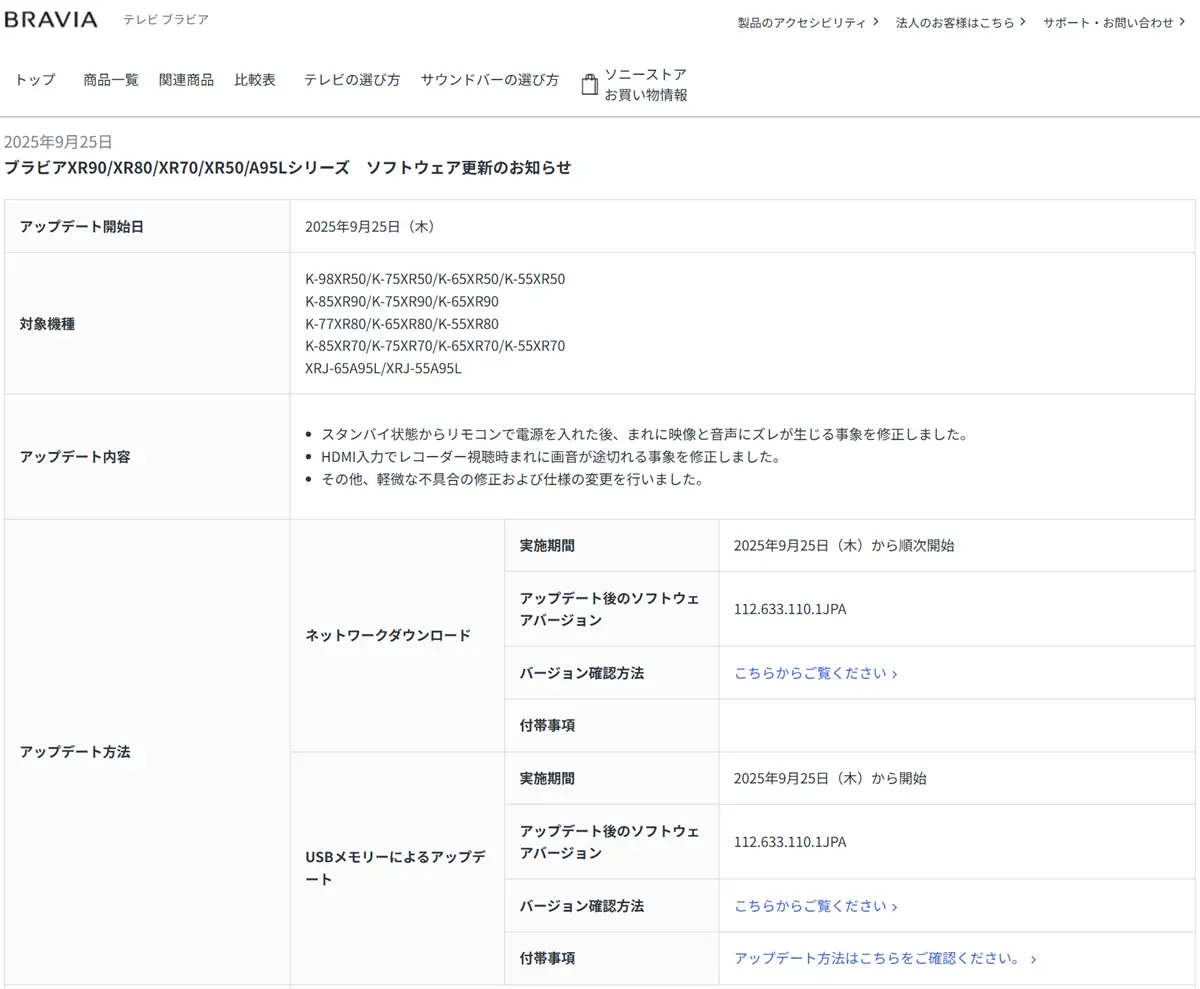The height and width of the screenshot is (989, 1200).
Task: Click the その他、軽微な不具合 bullet text
Action: [513, 479]
